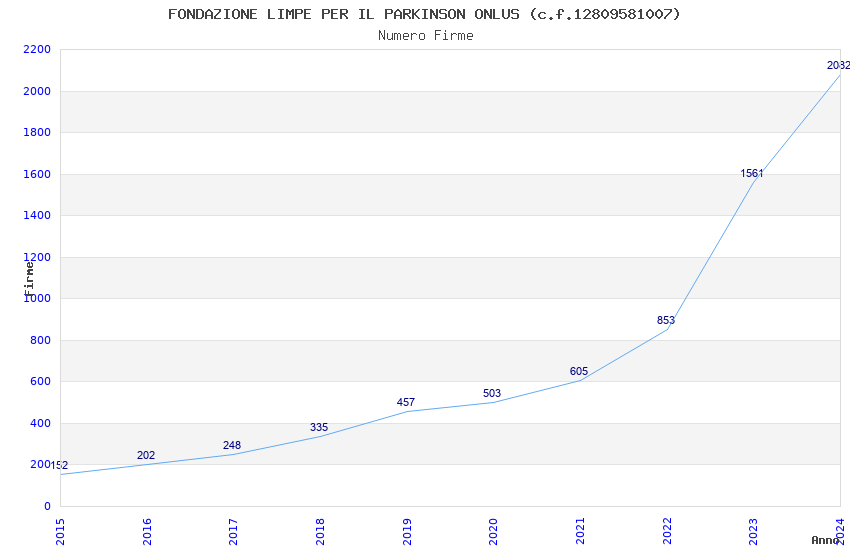Click the data label 1561
The height and width of the screenshot is (550, 850).
[x=752, y=173]
